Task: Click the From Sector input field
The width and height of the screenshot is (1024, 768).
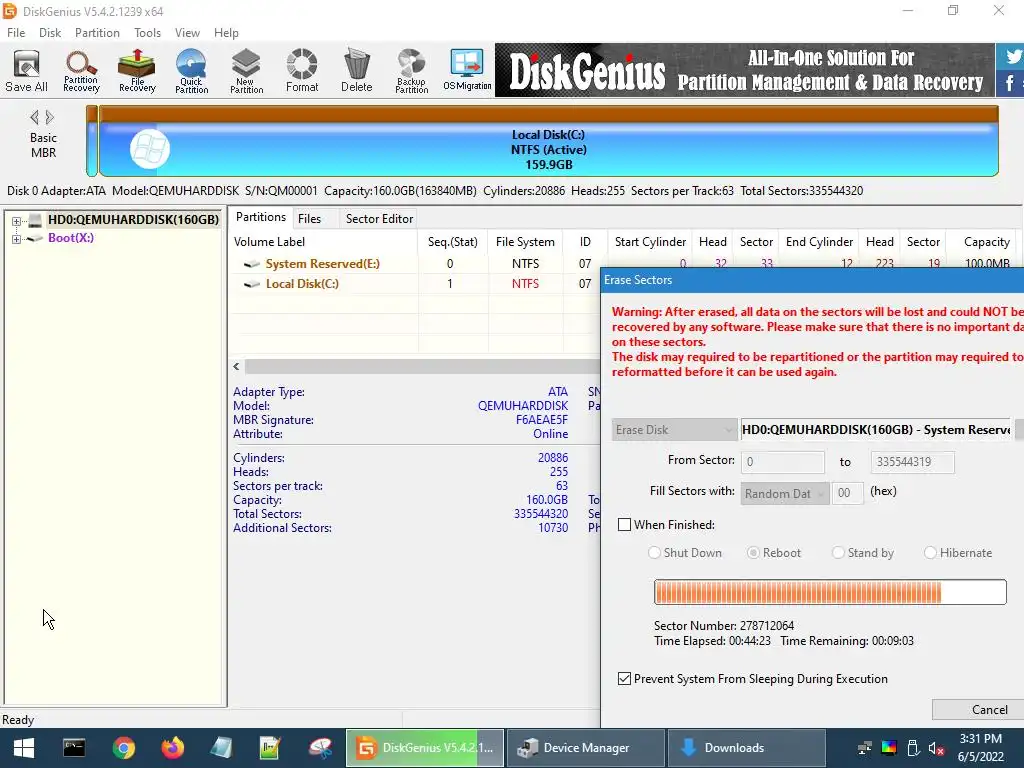Action: 782,462
